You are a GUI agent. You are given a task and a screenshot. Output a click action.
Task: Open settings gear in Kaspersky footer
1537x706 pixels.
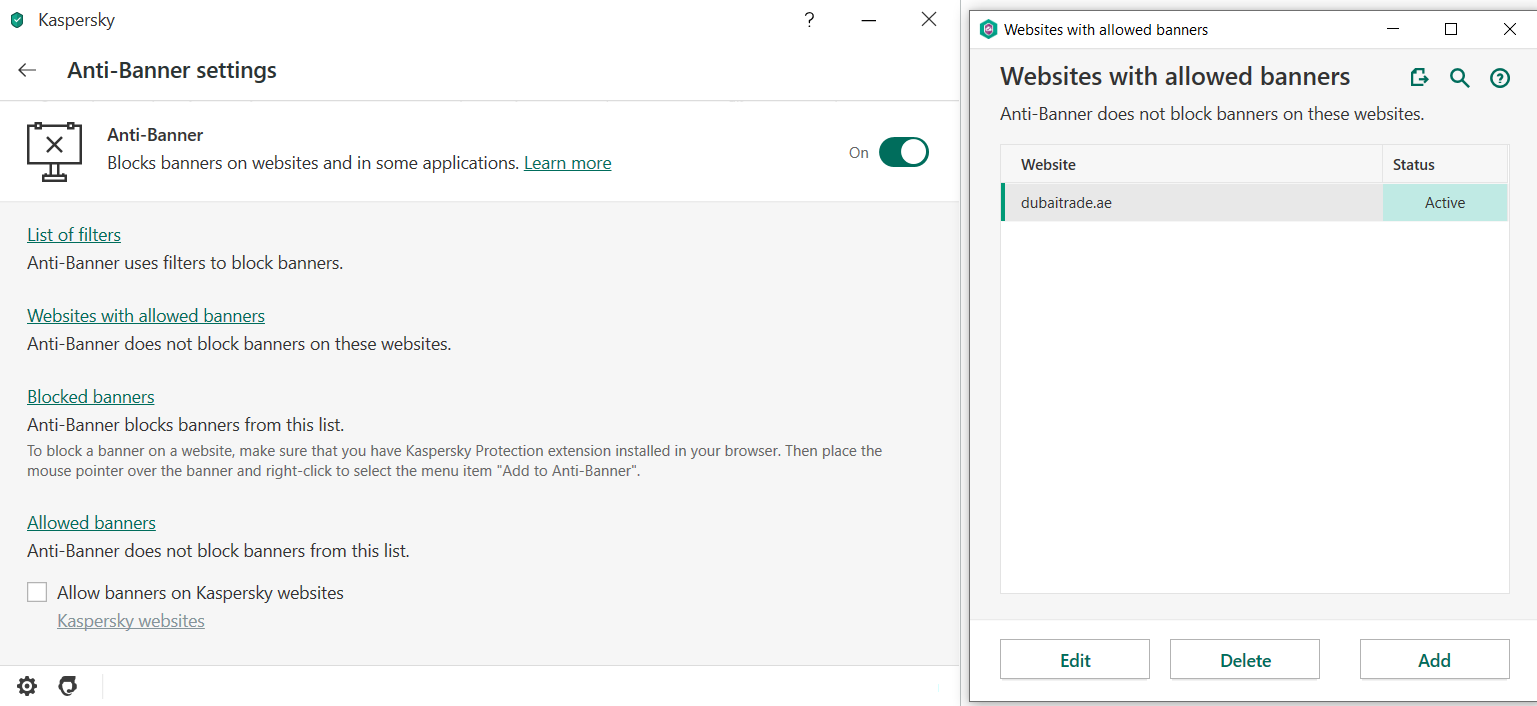(27, 686)
